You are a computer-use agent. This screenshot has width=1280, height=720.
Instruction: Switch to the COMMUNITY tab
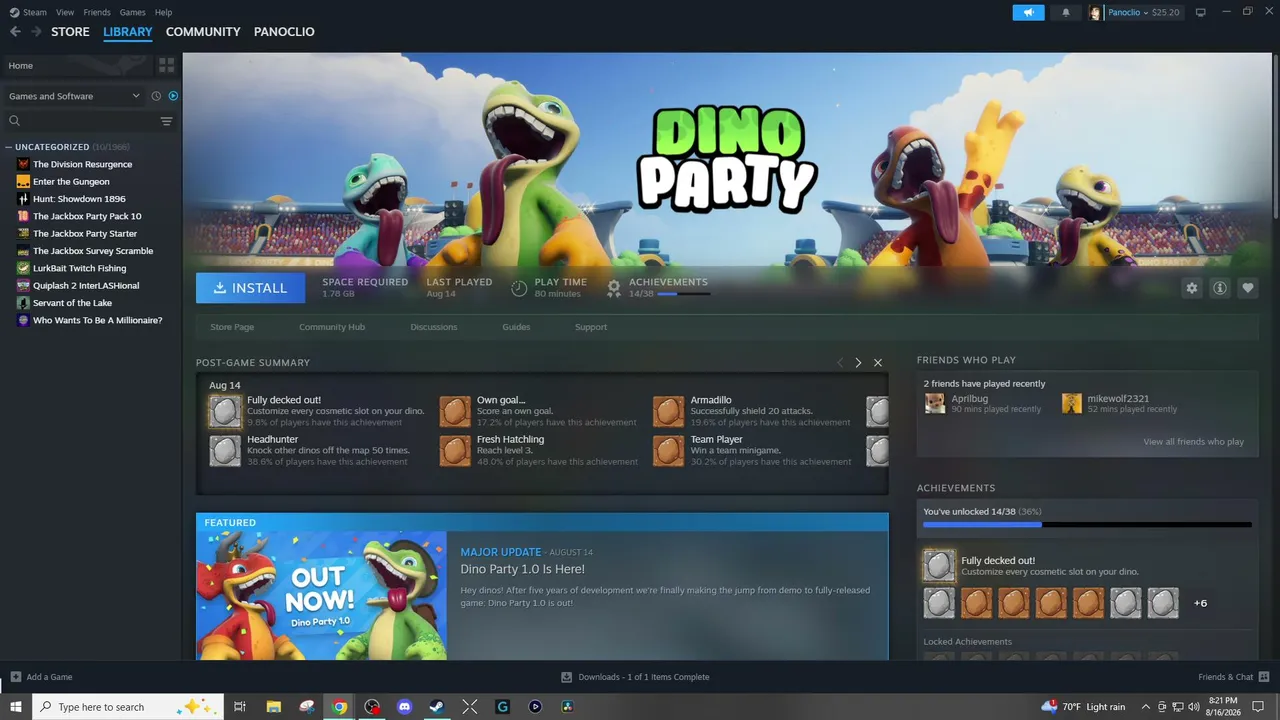(203, 32)
